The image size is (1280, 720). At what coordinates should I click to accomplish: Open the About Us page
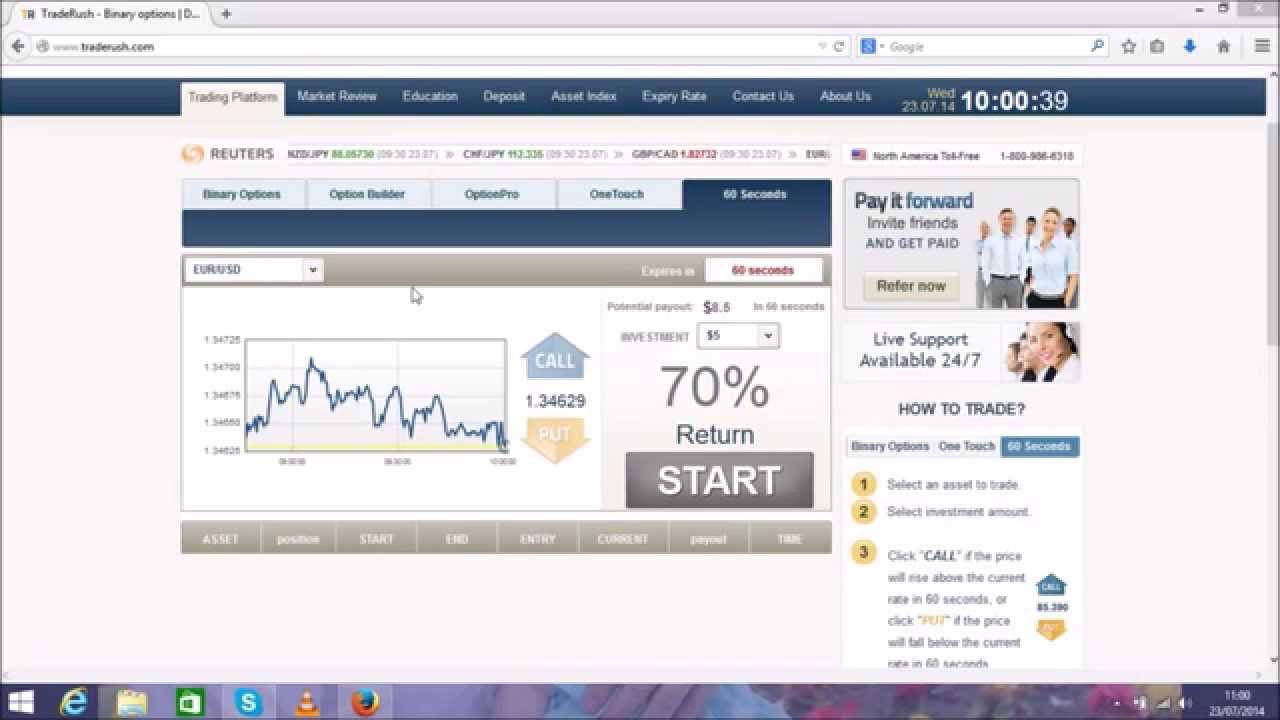(845, 96)
